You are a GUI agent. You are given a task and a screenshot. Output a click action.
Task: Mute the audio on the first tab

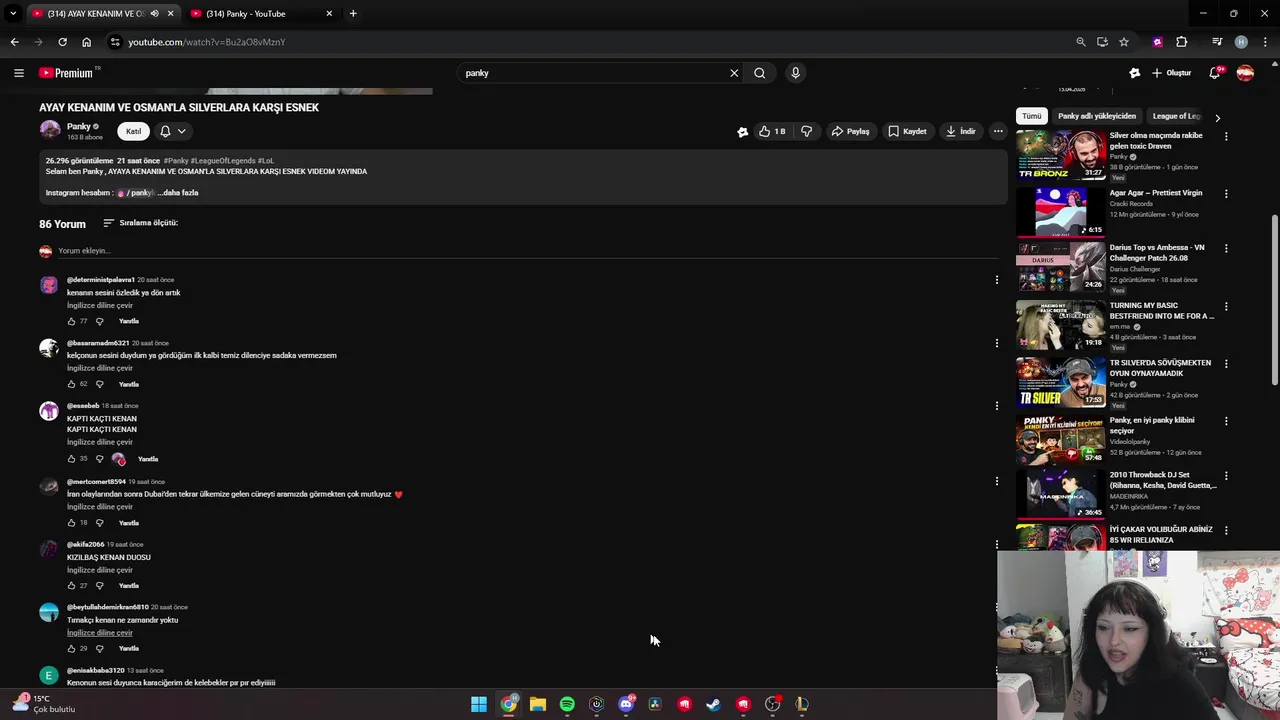click(x=154, y=14)
